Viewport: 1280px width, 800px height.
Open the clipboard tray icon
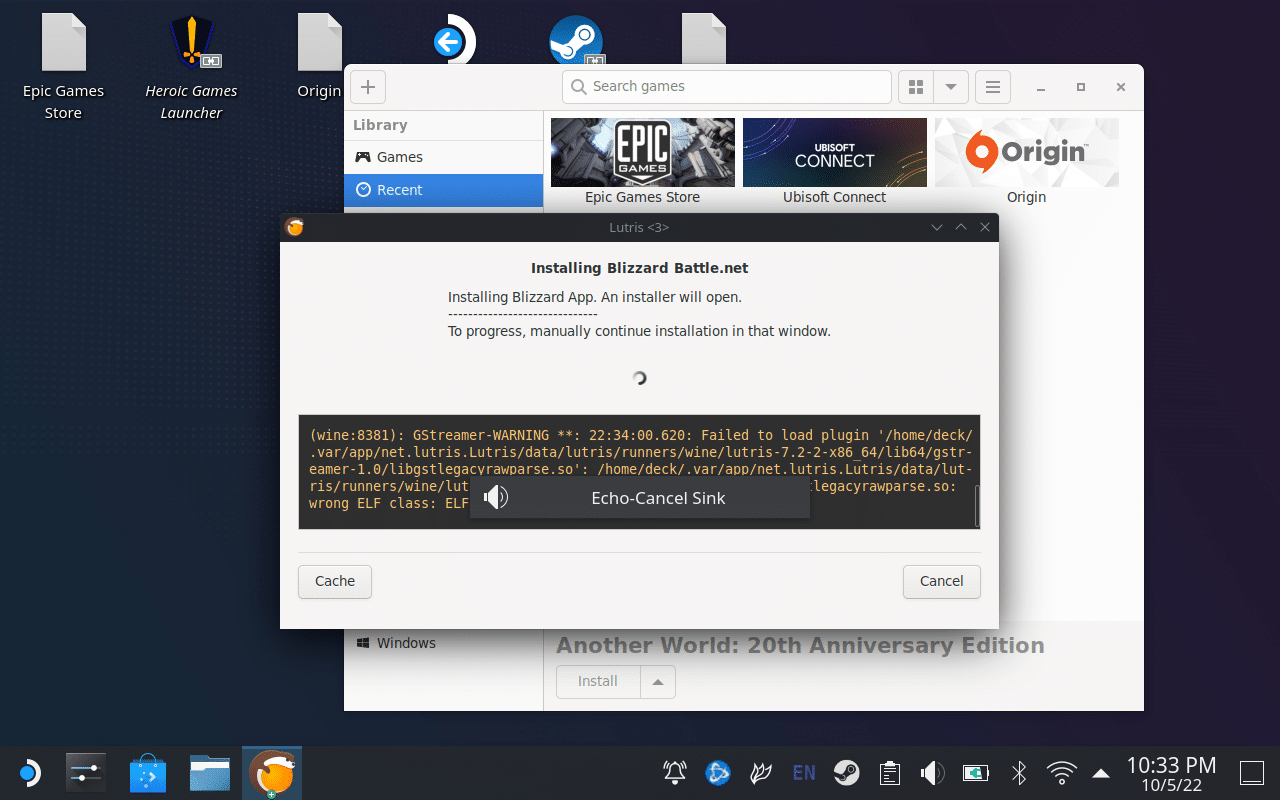pos(889,772)
